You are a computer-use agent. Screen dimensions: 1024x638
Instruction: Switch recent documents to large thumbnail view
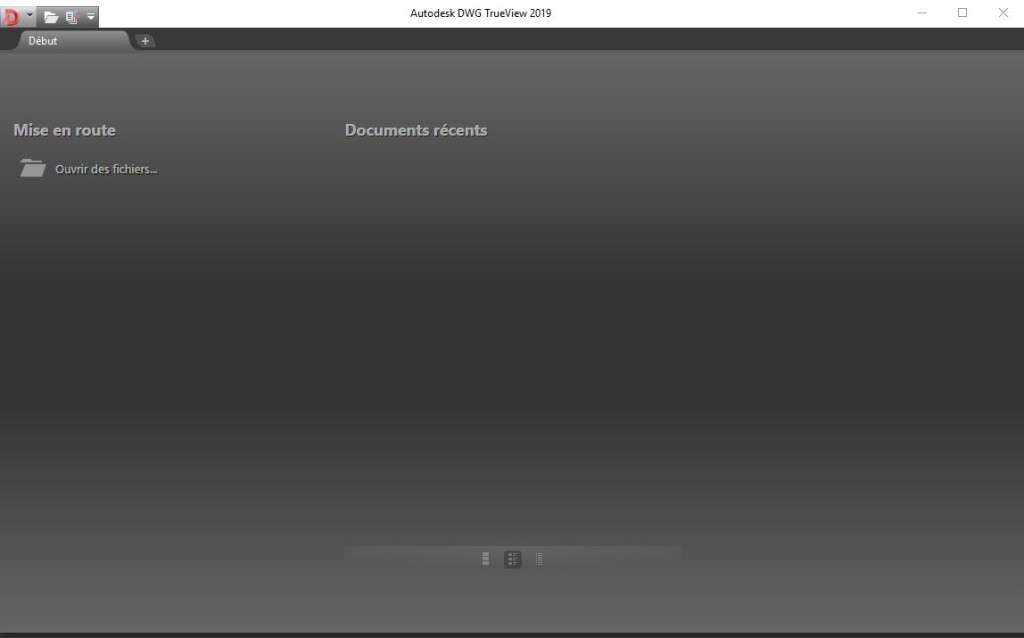pos(485,559)
